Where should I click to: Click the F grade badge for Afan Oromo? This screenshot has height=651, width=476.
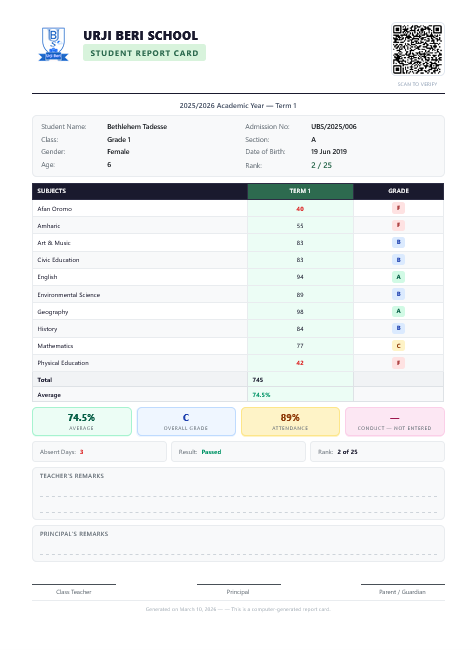[x=398, y=208]
